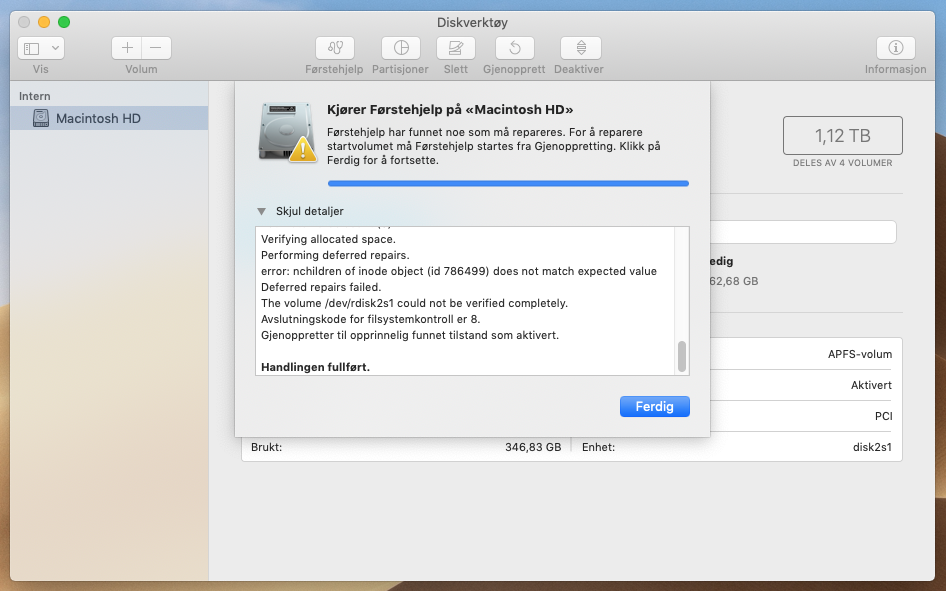Hit the Deaktiver unmount toolbar icon
946x591 pixels.
(580, 48)
